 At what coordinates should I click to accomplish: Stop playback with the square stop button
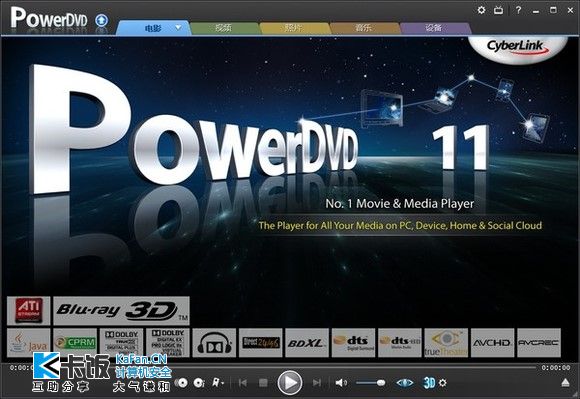263,383
